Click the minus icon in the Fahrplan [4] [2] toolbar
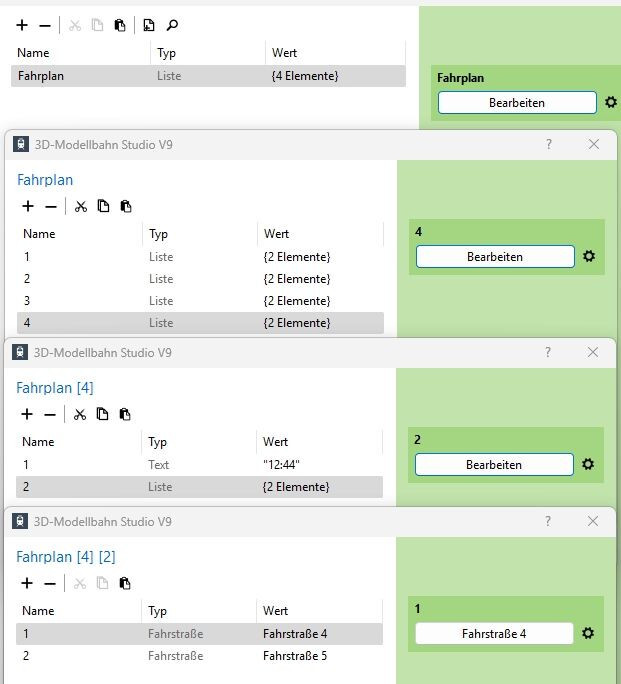Image resolution: width=621 pixels, height=684 pixels. (x=50, y=583)
